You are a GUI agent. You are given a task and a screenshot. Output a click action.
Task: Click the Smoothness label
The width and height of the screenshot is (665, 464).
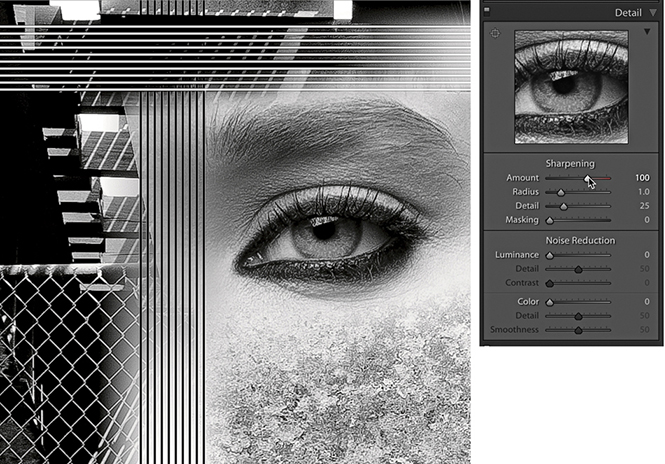click(514, 330)
